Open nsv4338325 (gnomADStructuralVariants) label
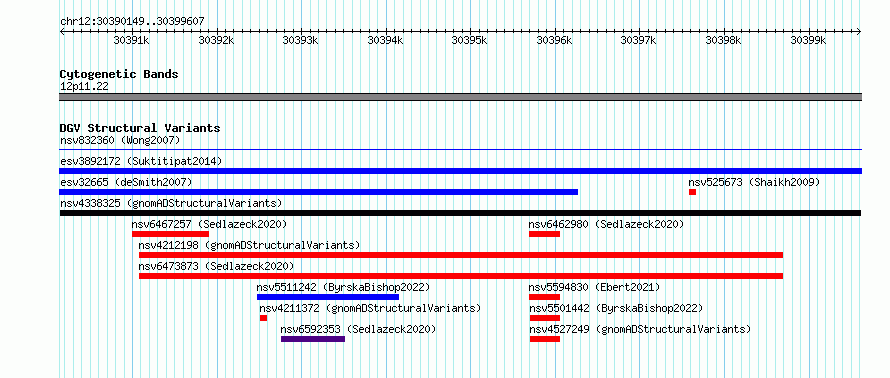890x378 pixels. click(171, 203)
